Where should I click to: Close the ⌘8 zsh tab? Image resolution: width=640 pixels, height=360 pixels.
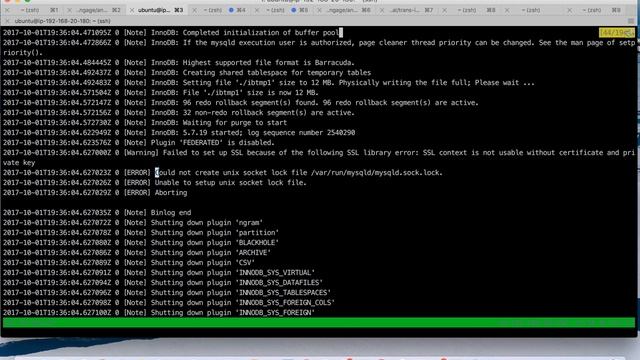(x=444, y=10)
